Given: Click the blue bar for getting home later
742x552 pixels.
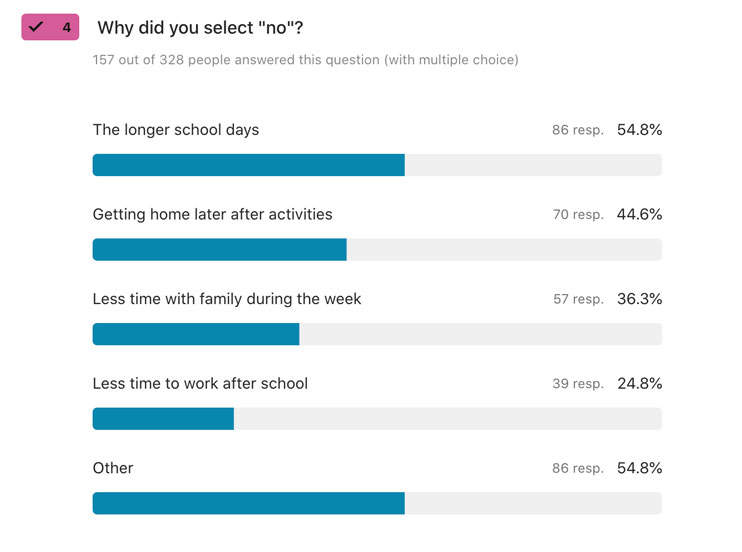Looking at the screenshot, I should coord(219,249).
